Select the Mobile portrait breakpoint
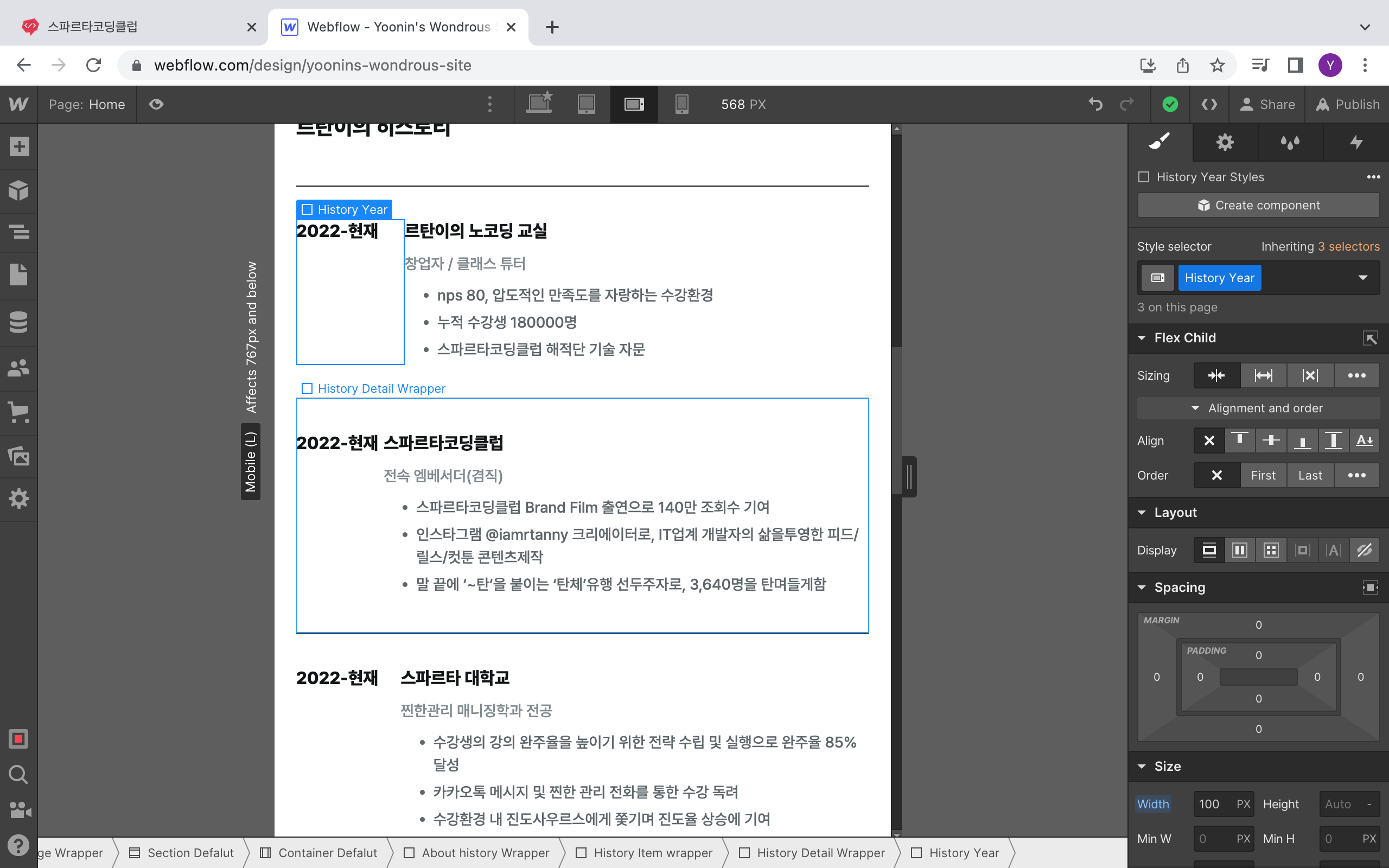The width and height of the screenshot is (1389, 868). [681, 104]
